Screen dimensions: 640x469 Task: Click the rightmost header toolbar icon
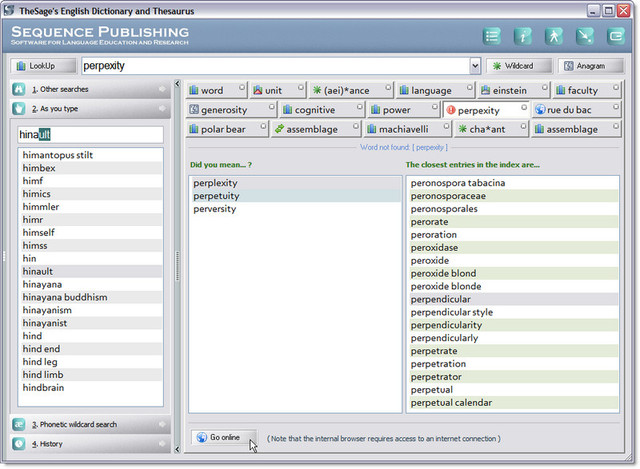[616, 36]
